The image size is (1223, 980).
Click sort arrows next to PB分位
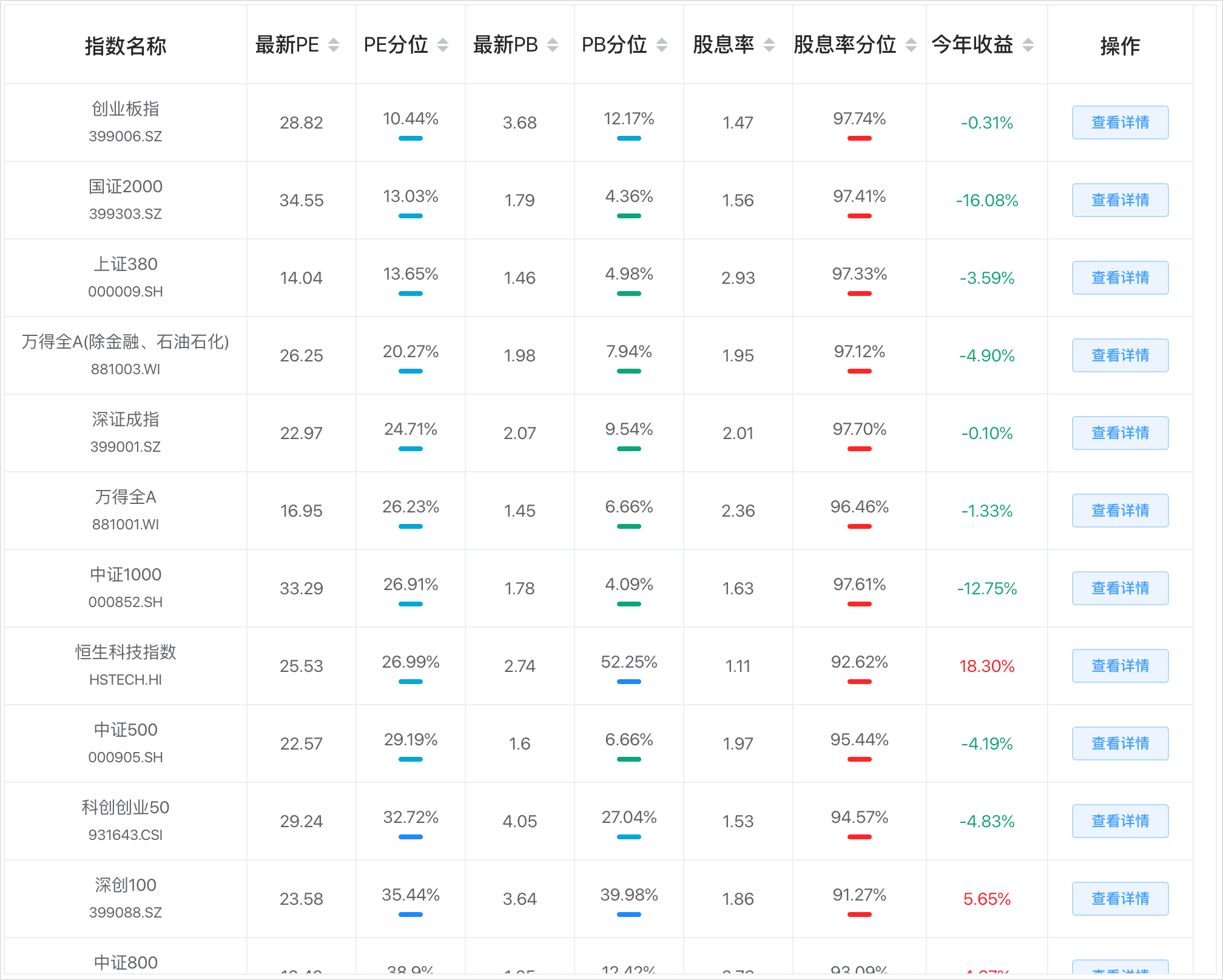click(x=662, y=45)
